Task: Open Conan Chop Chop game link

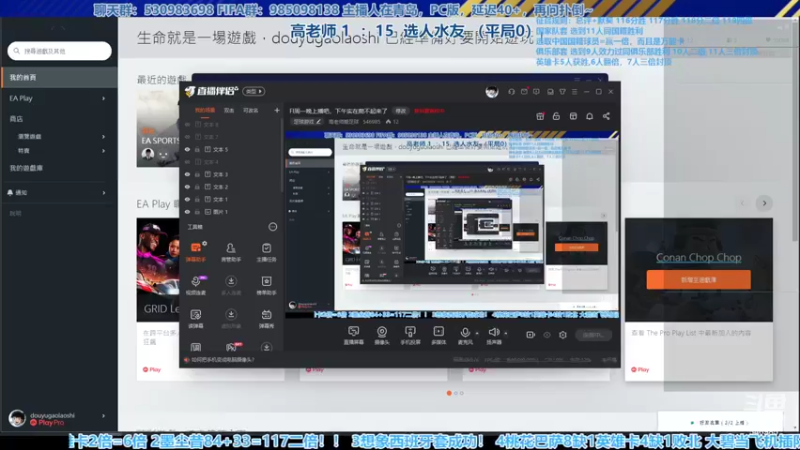Action: click(698, 258)
